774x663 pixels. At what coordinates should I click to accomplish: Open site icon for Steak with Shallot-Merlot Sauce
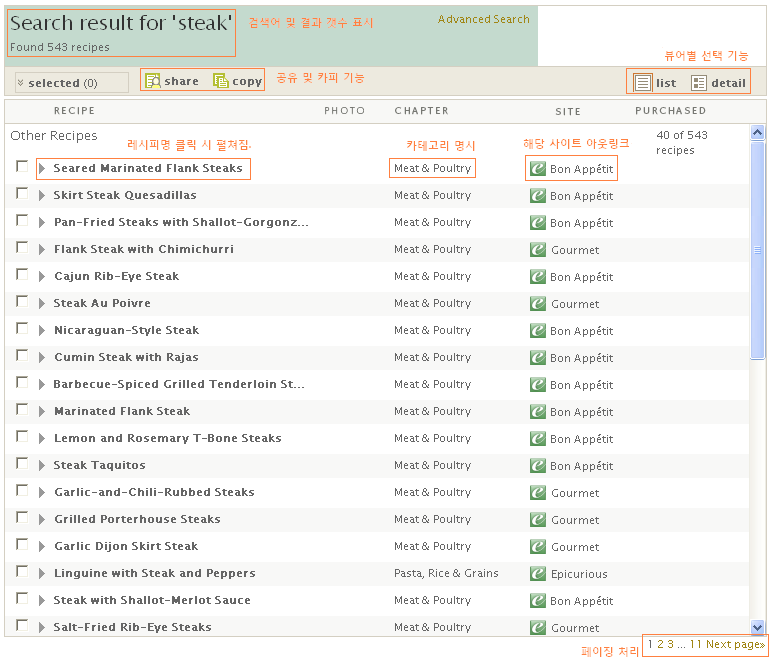(538, 601)
